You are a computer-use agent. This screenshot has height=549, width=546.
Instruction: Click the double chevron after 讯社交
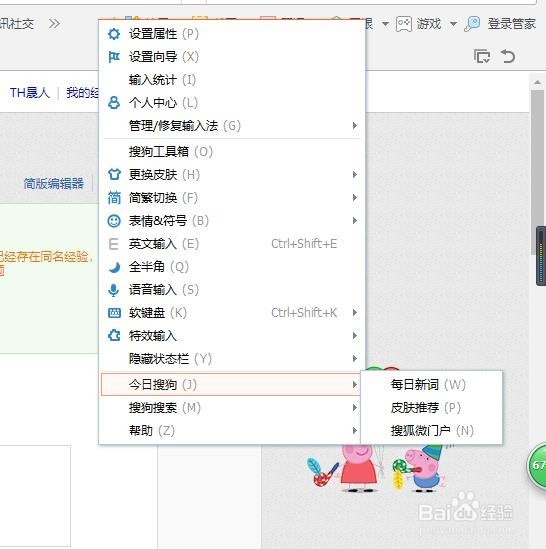(54, 24)
